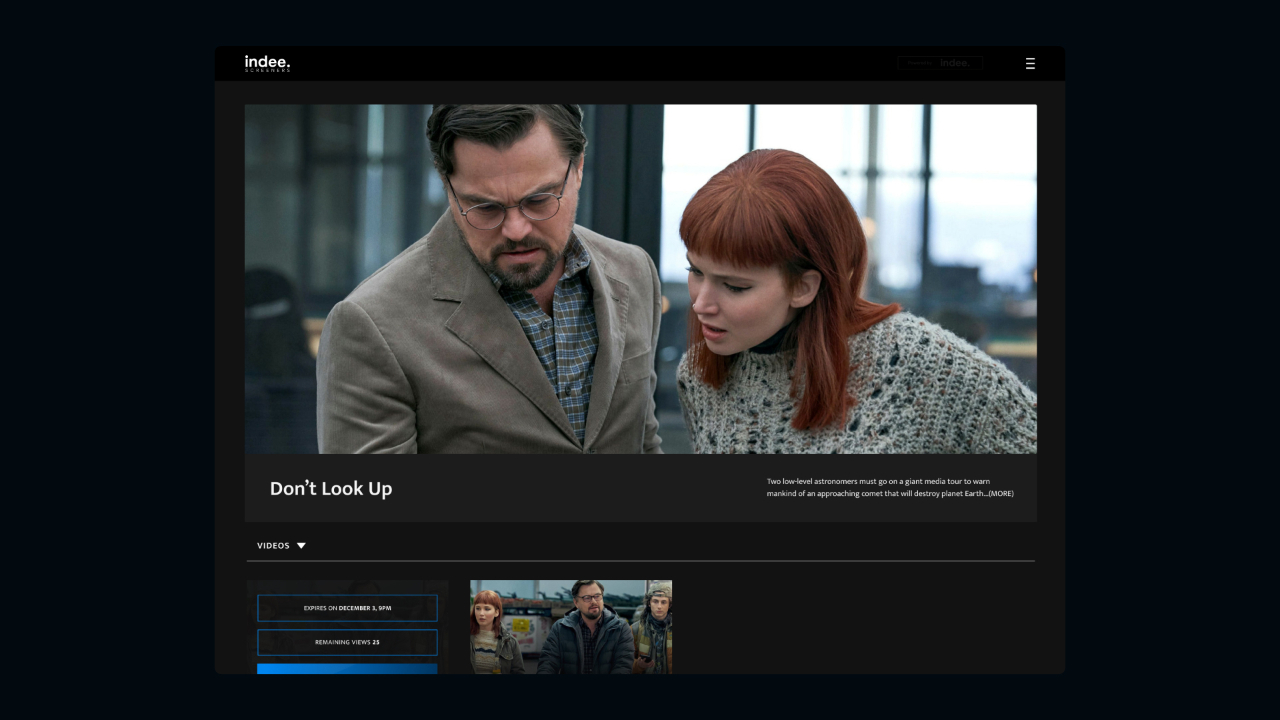Image resolution: width=1280 pixels, height=720 pixels.
Task: Click the 'Expires on December 3, 9PM' box
Action: click(x=347, y=608)
